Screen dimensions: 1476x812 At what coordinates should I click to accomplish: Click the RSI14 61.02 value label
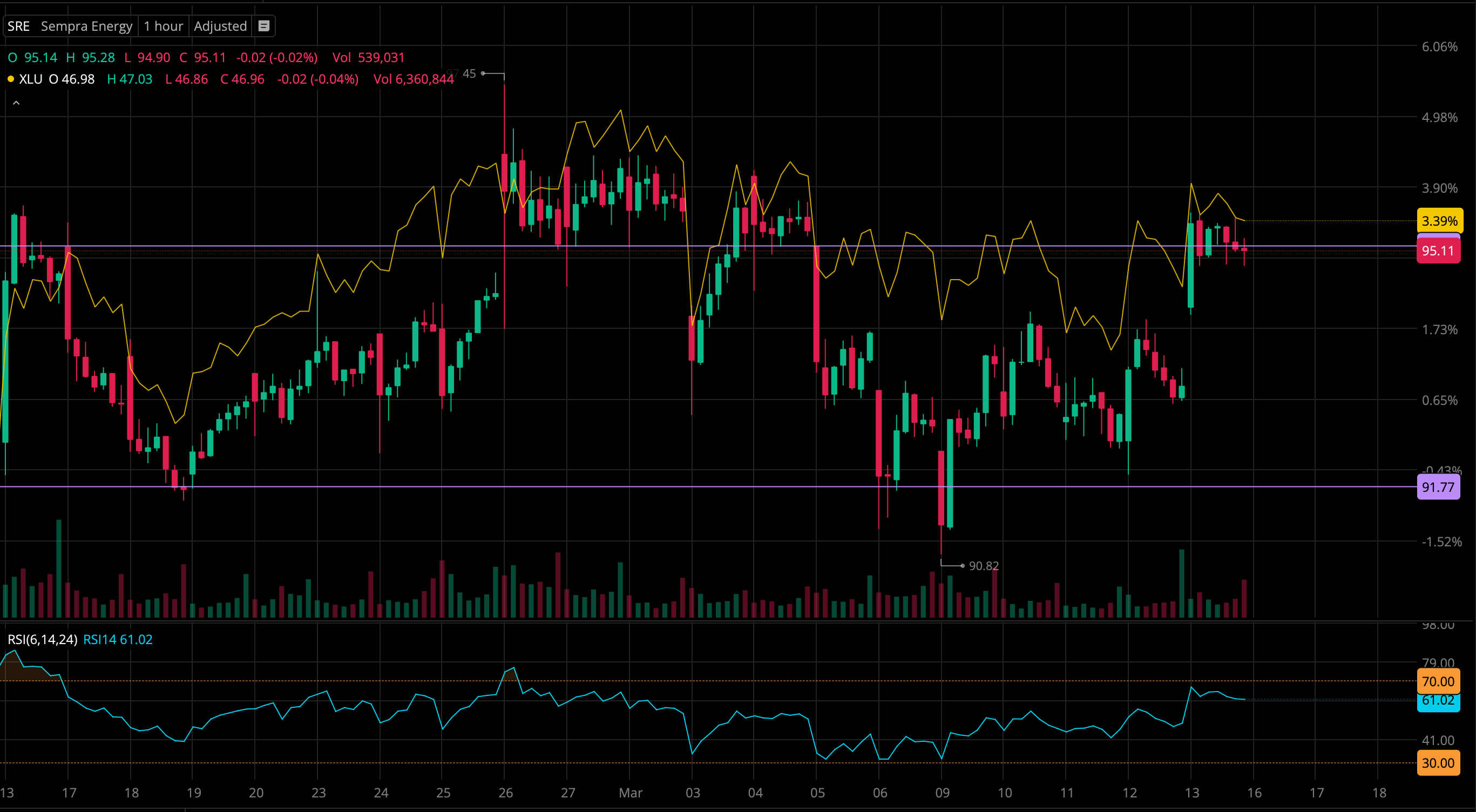pyautogui.click(x=118, y=640)
